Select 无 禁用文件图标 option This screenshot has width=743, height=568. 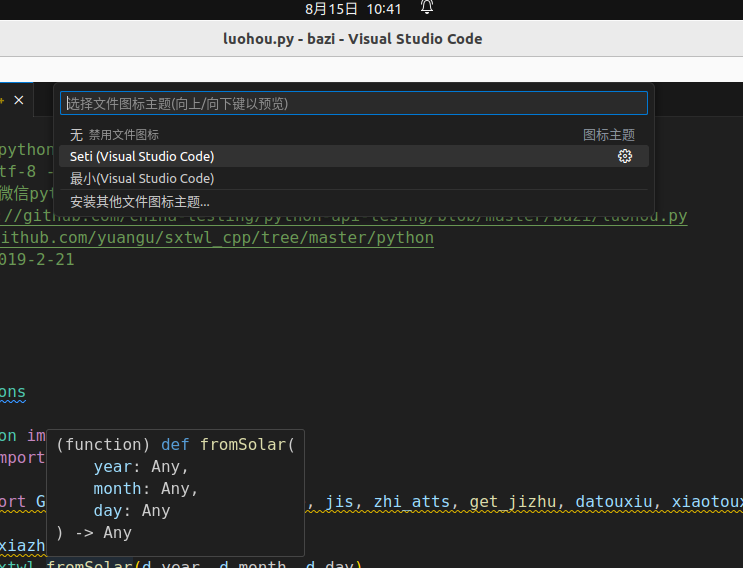353,135
